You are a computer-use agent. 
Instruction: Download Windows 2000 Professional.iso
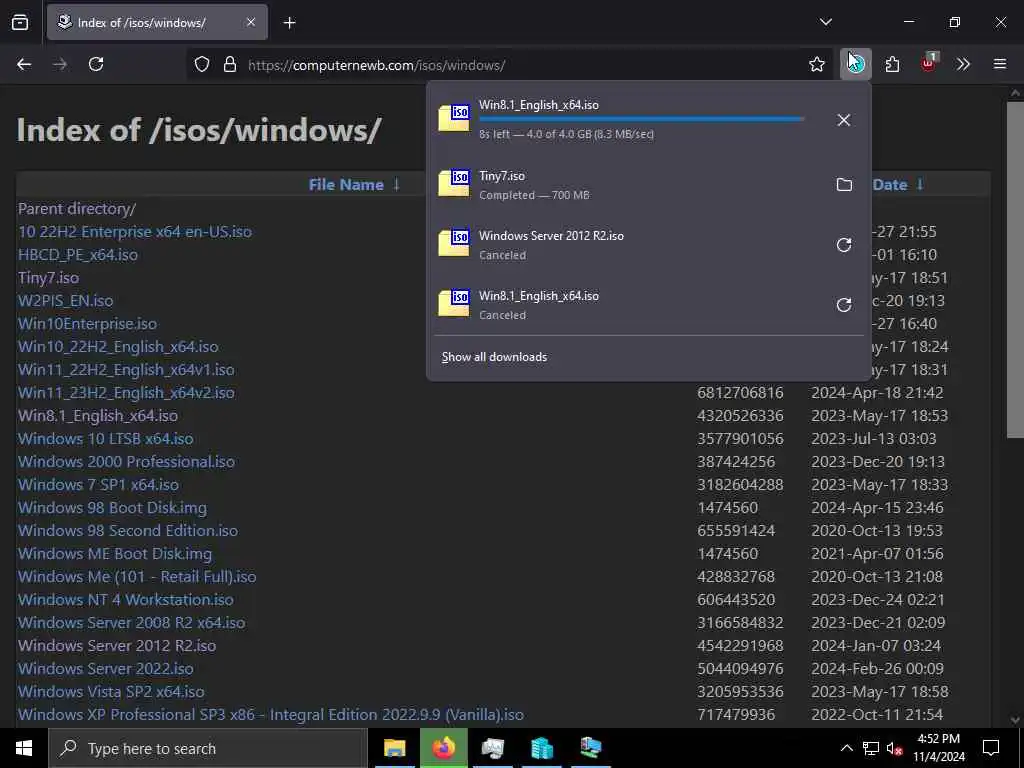126,461
